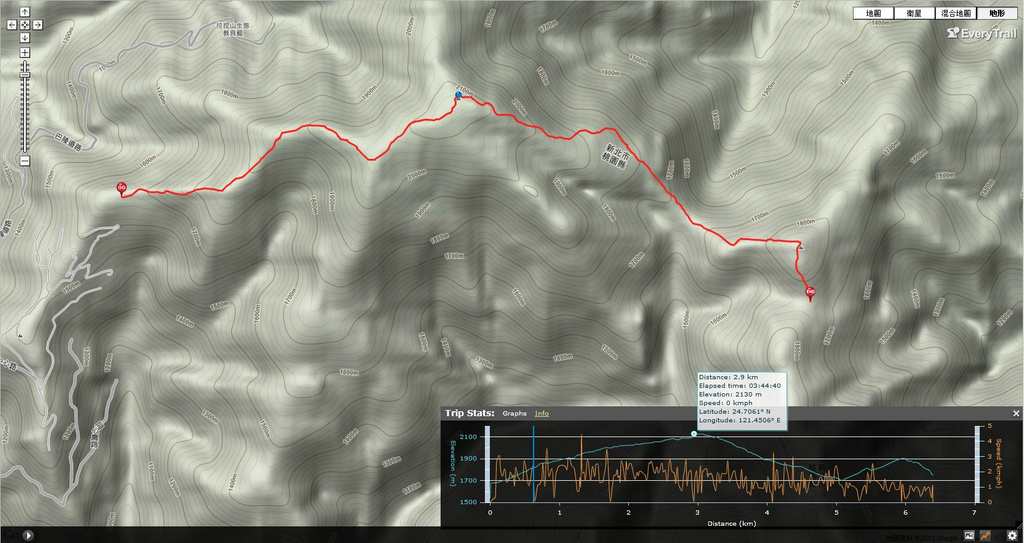Switch to the 地圖 map view
The height and width of the screenshot is (543, 1024).
click(x=873, y=13)
